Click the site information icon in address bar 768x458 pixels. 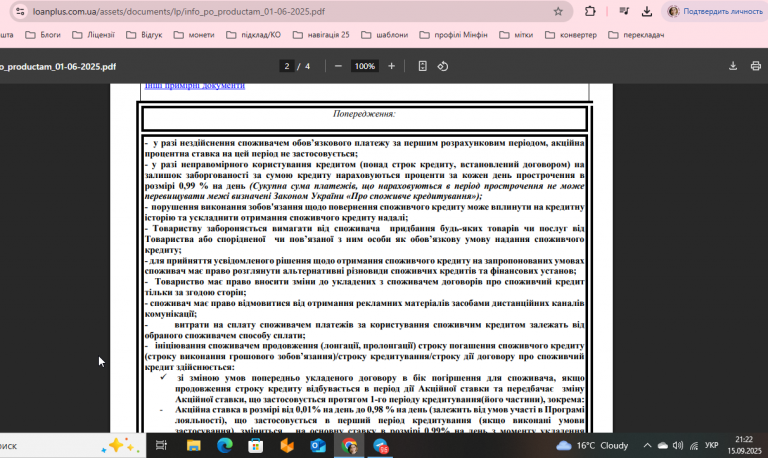pos(20,11)
